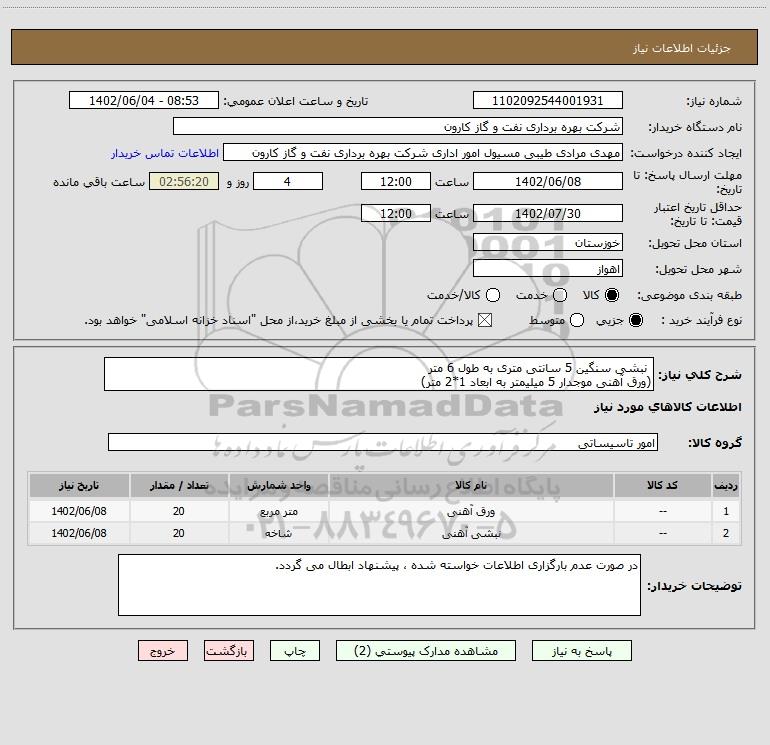Select the متوسط purchase type radio
This screenshot has width=770, height=745.
(x=577, y=320)
